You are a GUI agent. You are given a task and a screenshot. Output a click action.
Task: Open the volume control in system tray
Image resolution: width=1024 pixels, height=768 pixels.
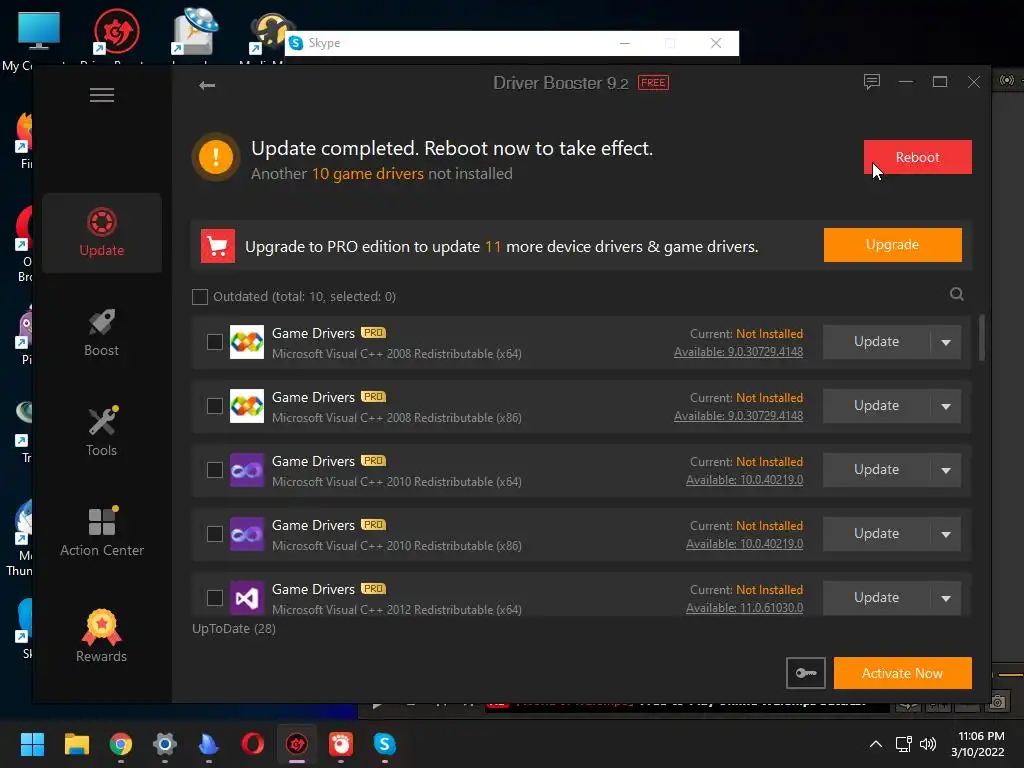click(x=928, y=744)
